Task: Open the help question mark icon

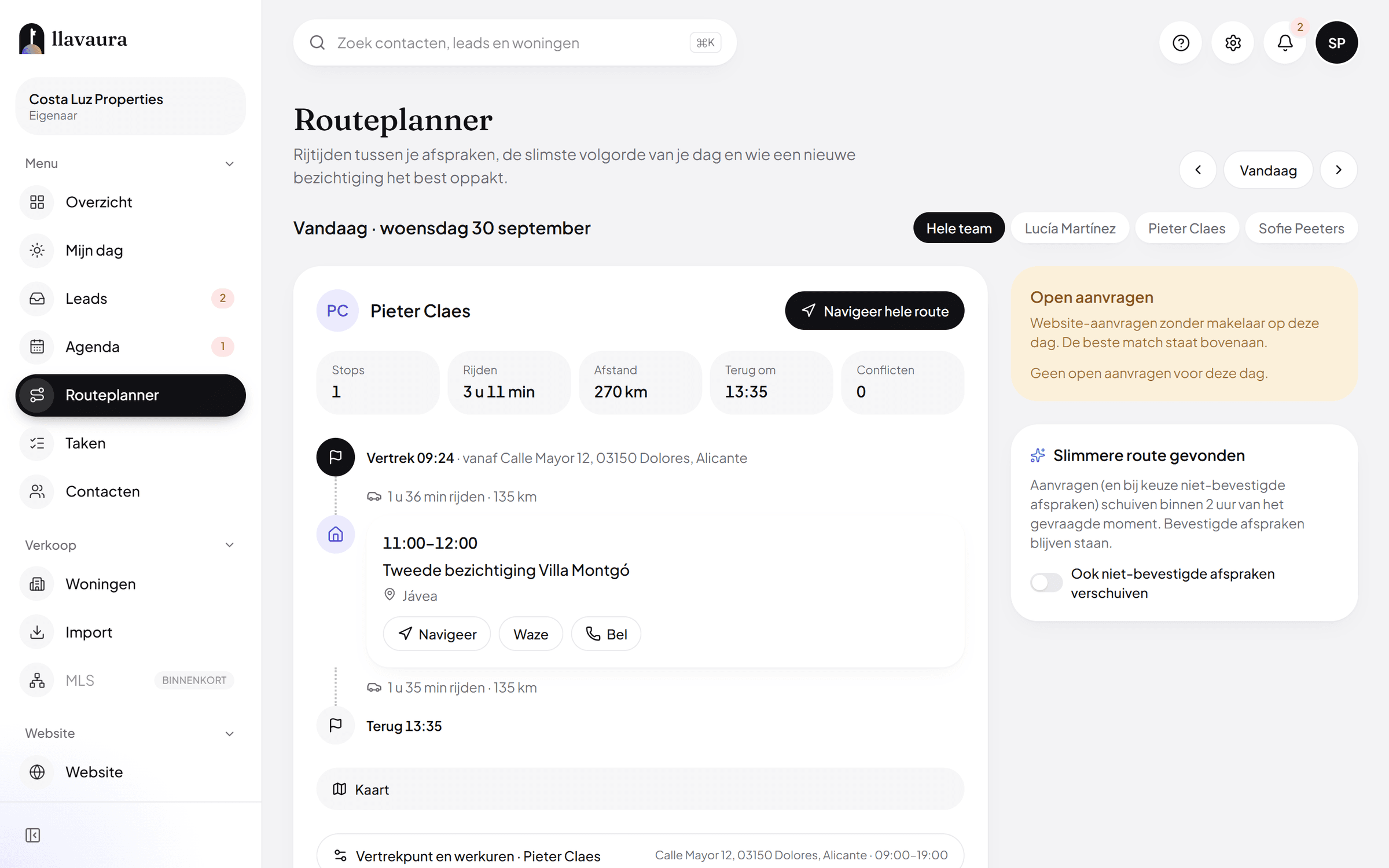Action: (x=1181, y=43)
